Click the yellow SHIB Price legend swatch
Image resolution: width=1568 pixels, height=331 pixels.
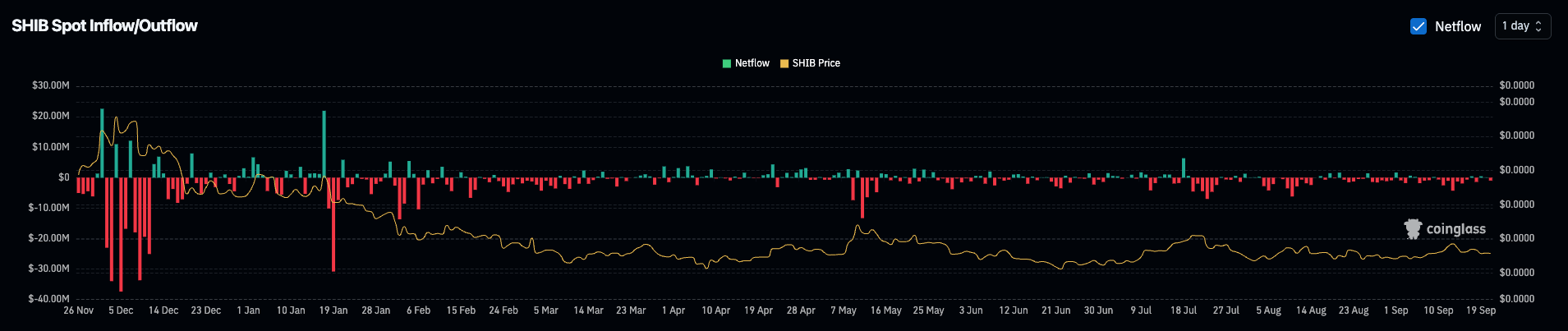point(784,63)
